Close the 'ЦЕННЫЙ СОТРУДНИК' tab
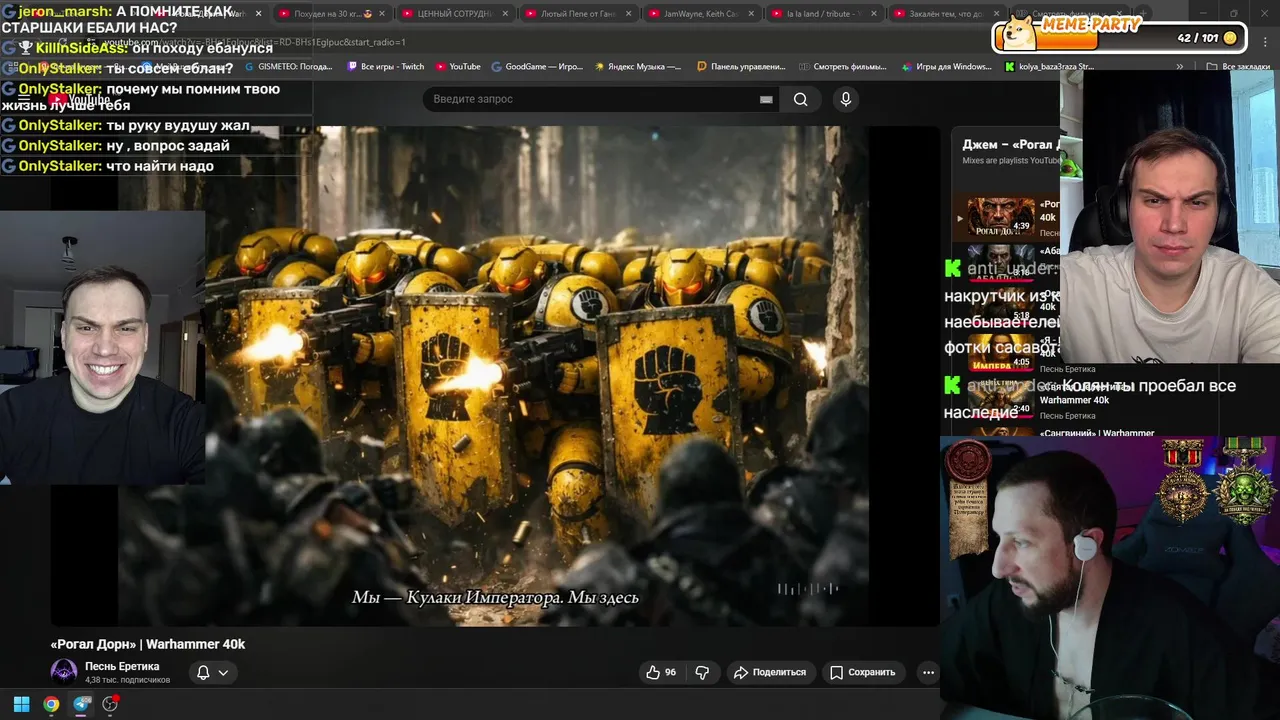 pos(505,14)
